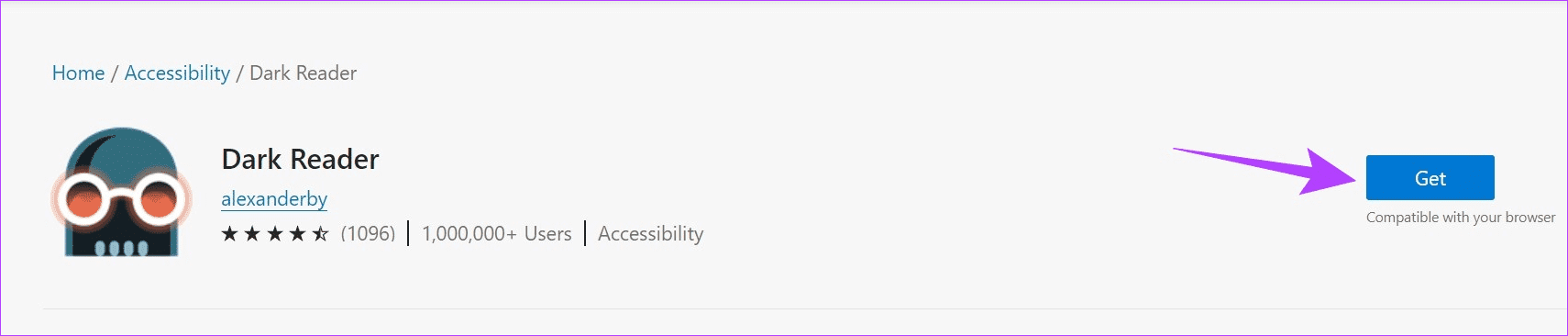The height and width of the screenshot is (336, 1568).
Task: Open the Home breadcrumb link
Action: tap(78, 73)
